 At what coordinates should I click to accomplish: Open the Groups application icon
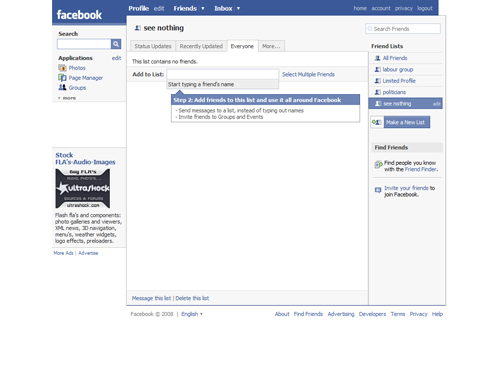point(62,87)
